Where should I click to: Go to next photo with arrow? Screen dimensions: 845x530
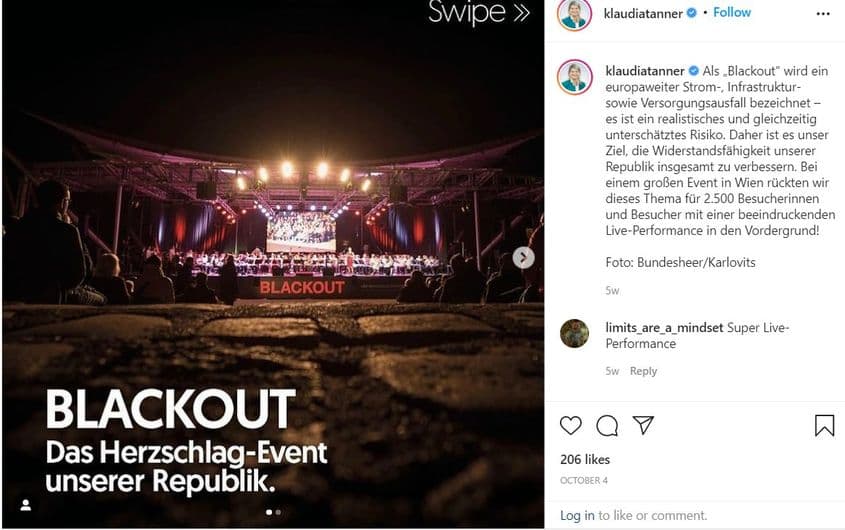coord(523,258)
